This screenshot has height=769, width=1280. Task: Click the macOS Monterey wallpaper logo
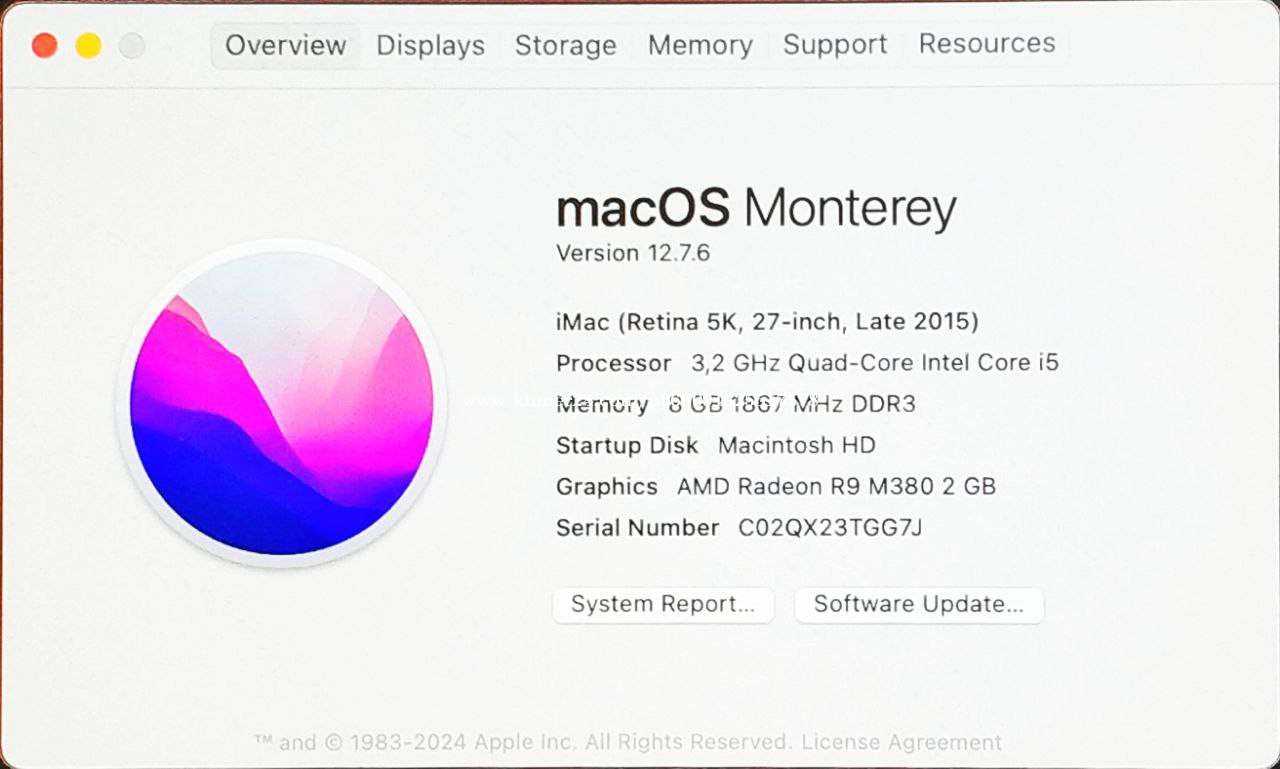coord(281,403)
